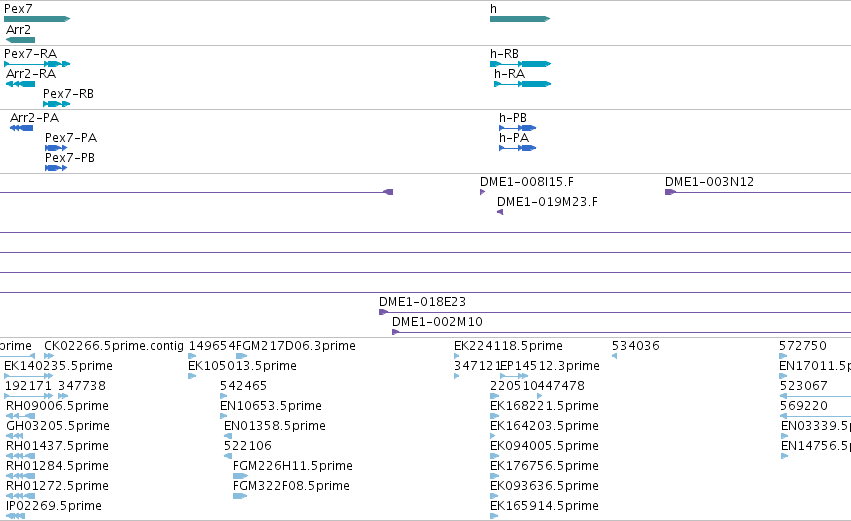
Task: Select the 523067 EST label
Action: click(x=804, y=386)
